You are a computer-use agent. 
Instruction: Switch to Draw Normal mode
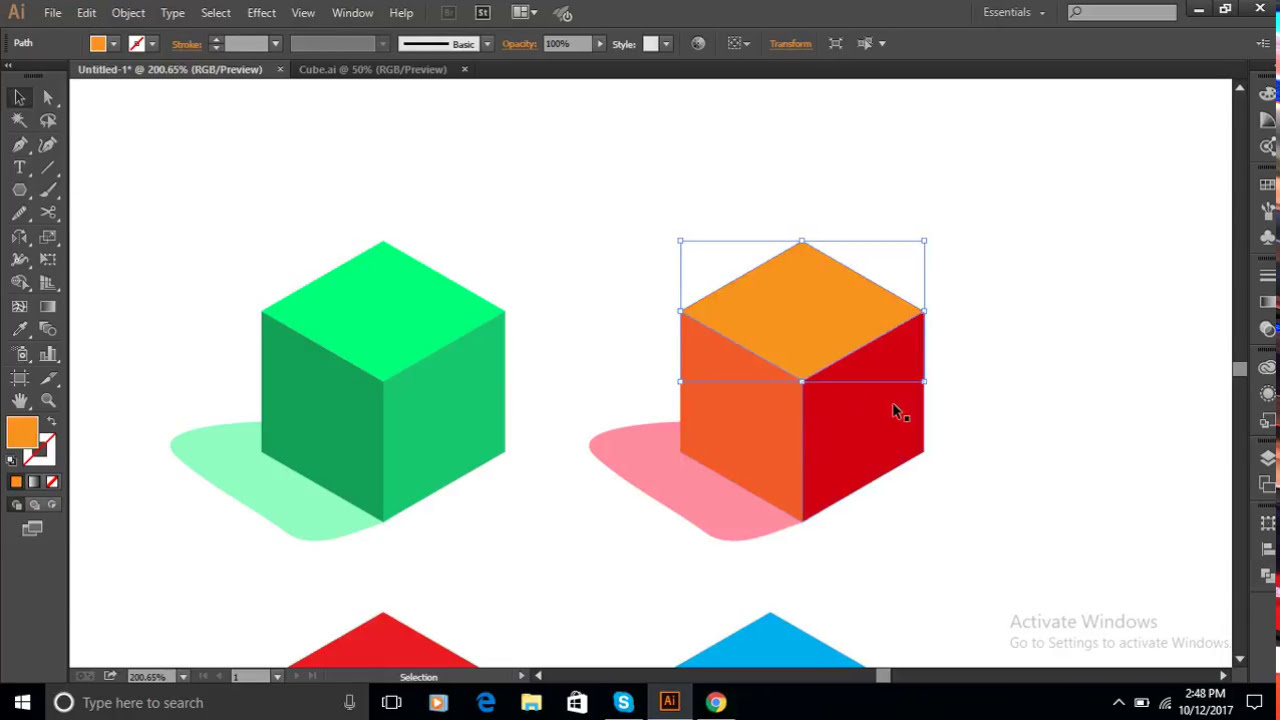coord(17,505)
